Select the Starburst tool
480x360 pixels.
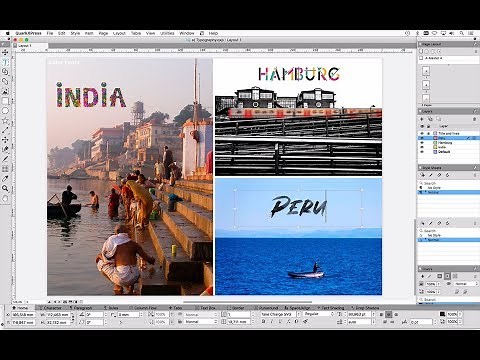pyautogui.click(x=5, y=120)
